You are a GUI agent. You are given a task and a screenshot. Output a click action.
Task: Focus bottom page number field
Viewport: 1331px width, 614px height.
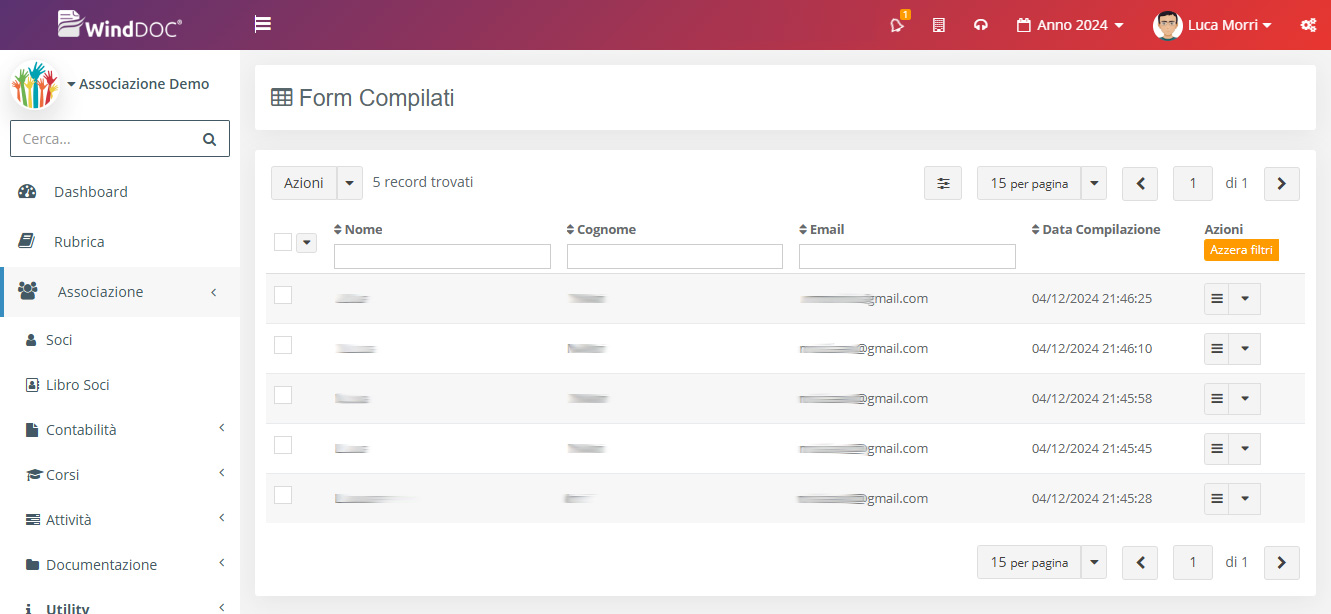(x=1193, y=562)
